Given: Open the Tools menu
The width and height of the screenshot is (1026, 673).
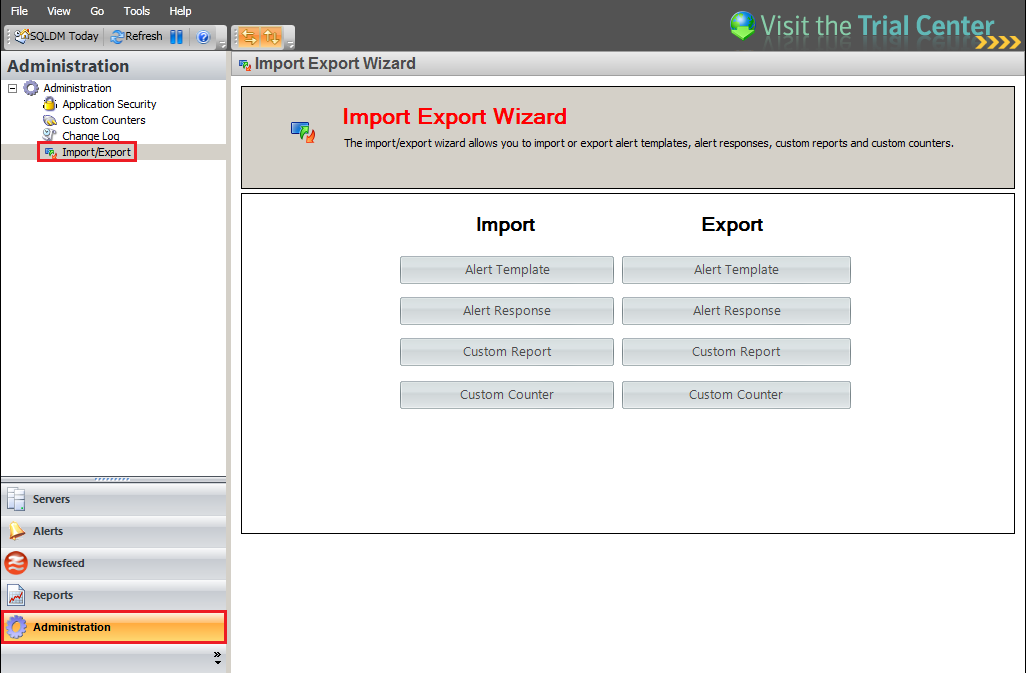Looking at the screenshot, I should click(x=137, y=11).
